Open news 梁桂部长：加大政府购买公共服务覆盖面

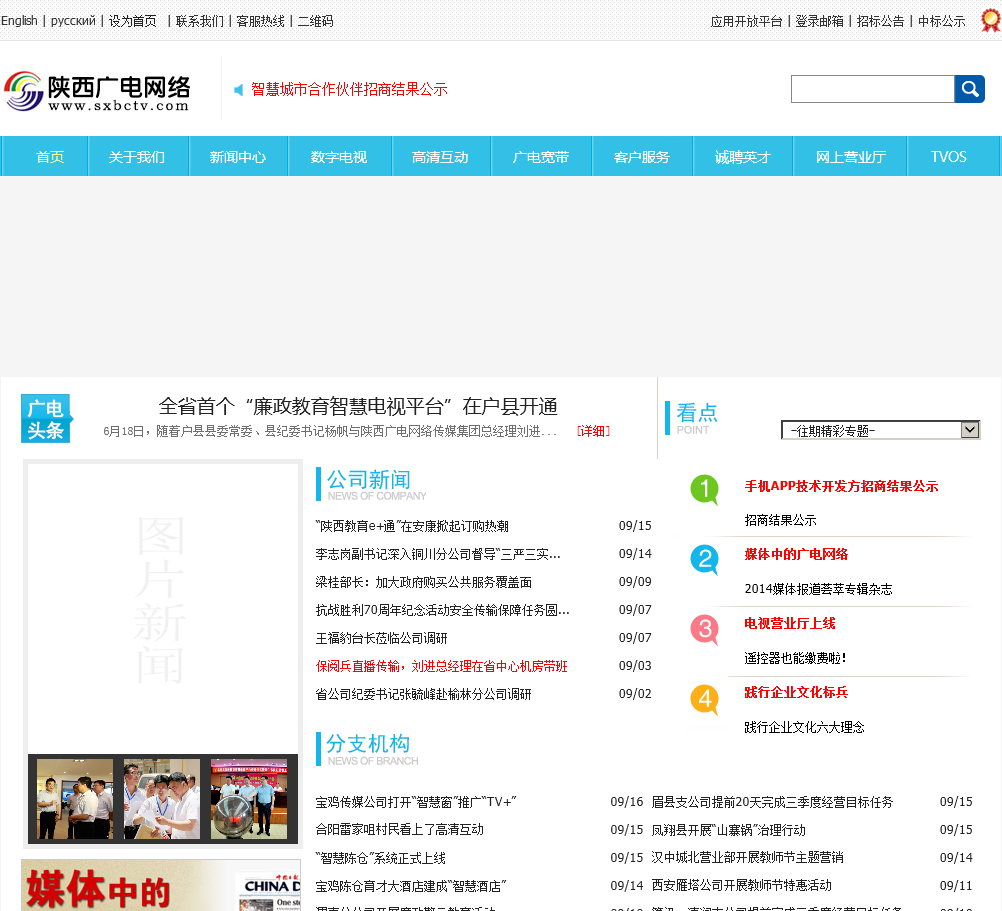click(424, 582)
